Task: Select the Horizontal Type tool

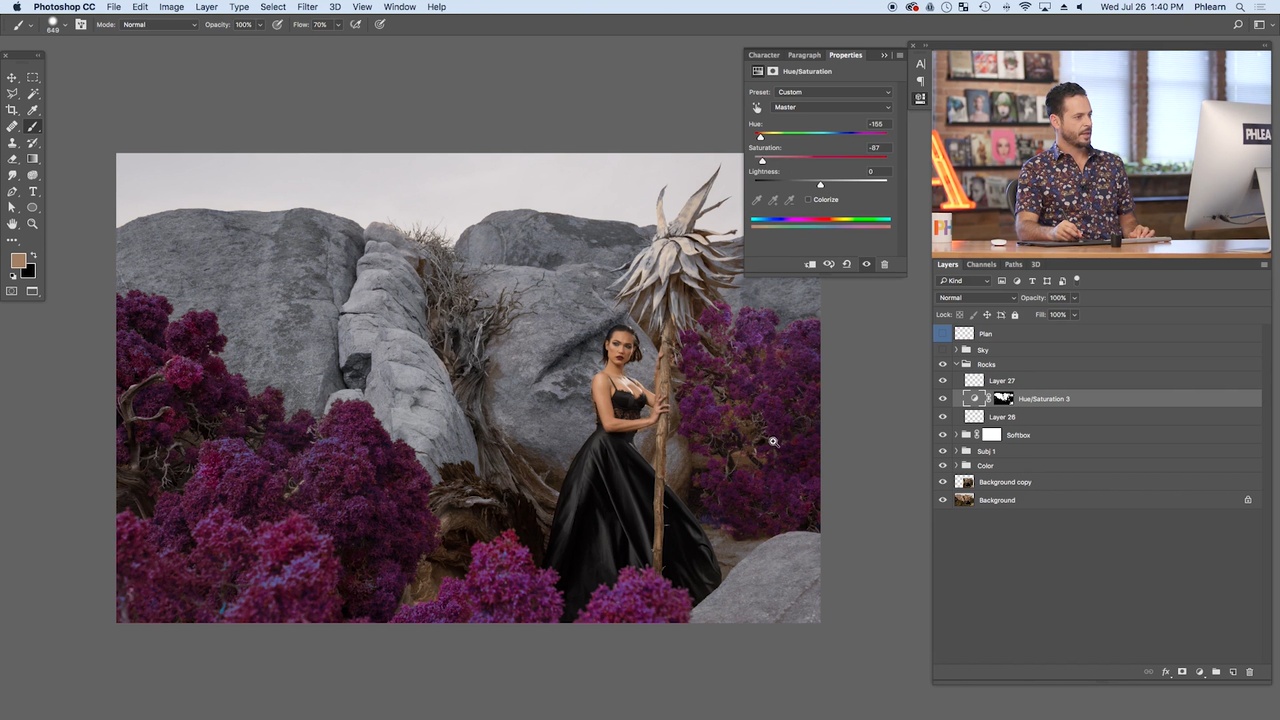Action: click(33, 192)
